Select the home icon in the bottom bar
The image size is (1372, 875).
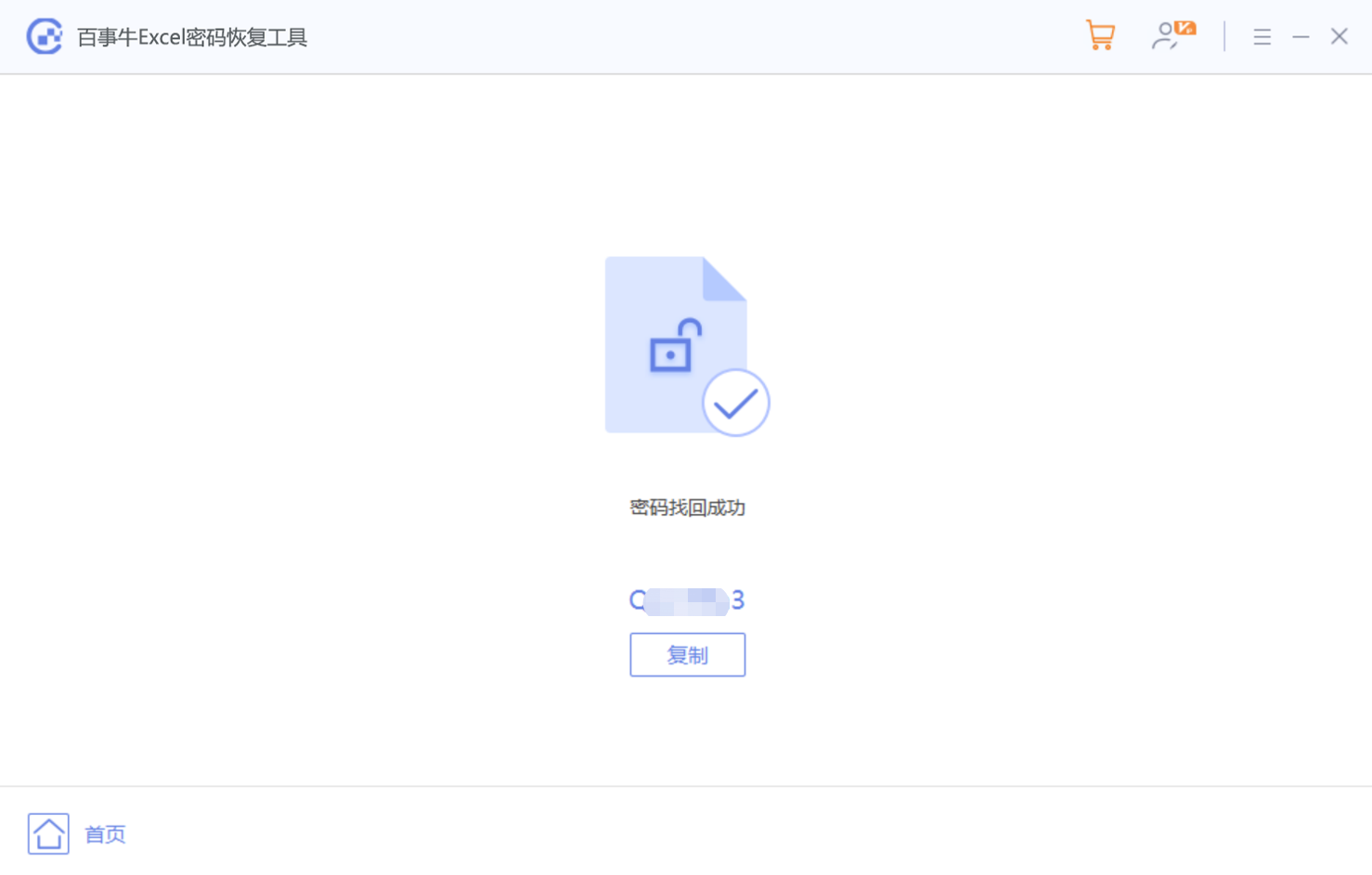48,833
